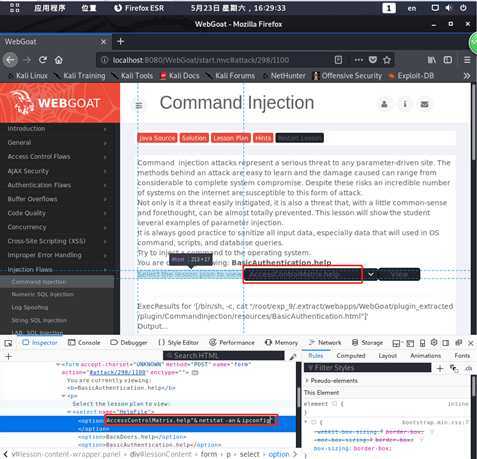Viewport: 477px width, 459px height.
Task: Toggle the Firefox sidebar view icon
Action: tap(448, 60)
